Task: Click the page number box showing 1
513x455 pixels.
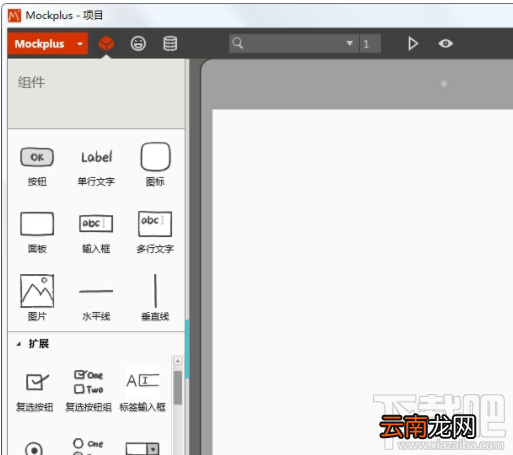Action: click(x=370, y=44)
